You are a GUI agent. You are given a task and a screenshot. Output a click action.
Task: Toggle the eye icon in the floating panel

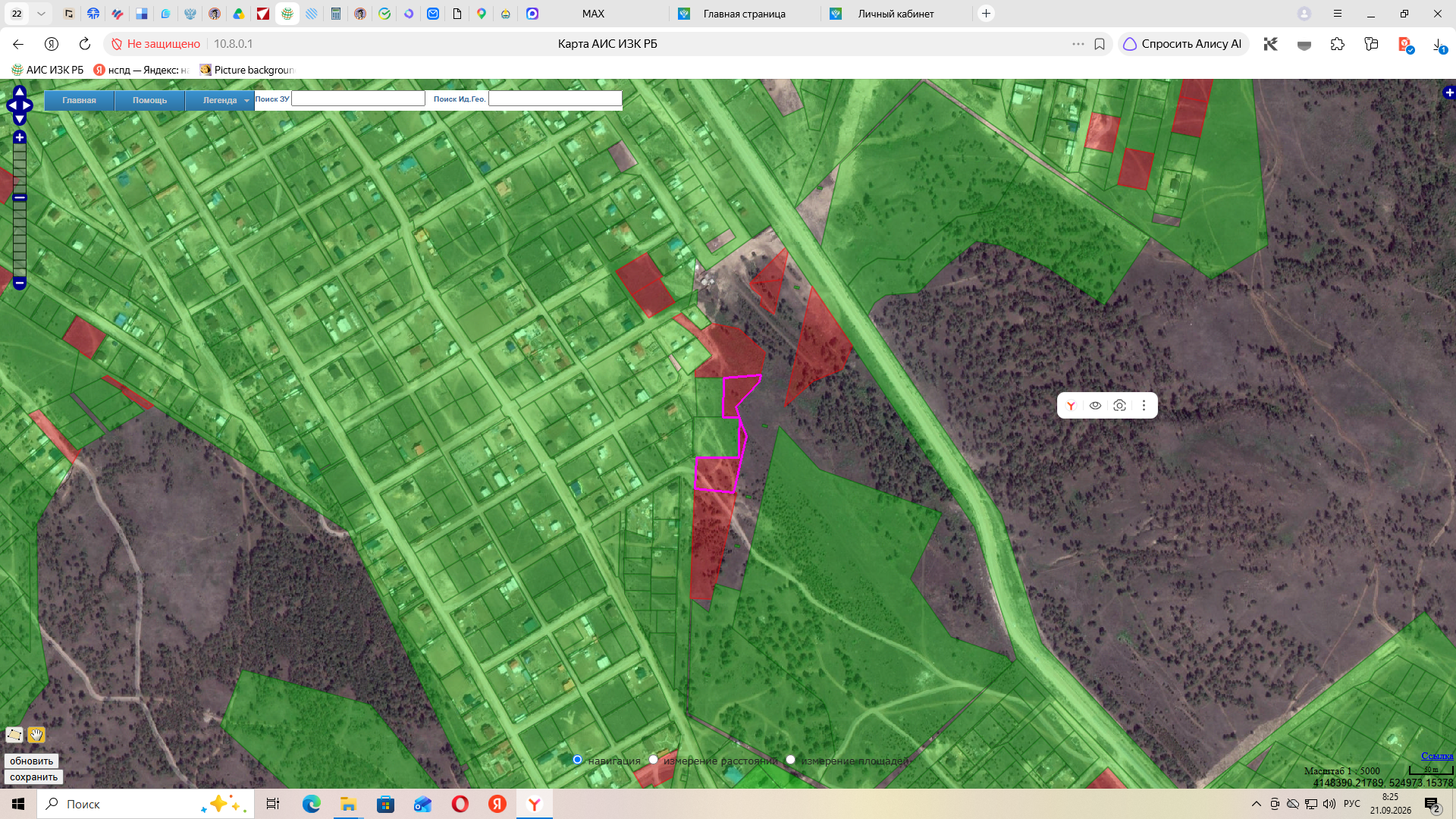[x=1095, y=406]
